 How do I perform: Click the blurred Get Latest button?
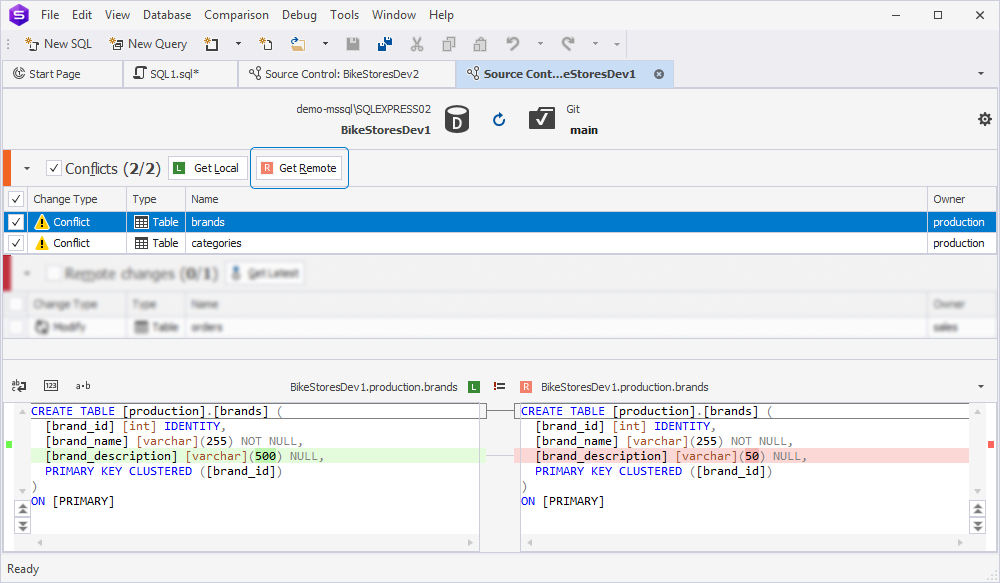tap(265, 274)
